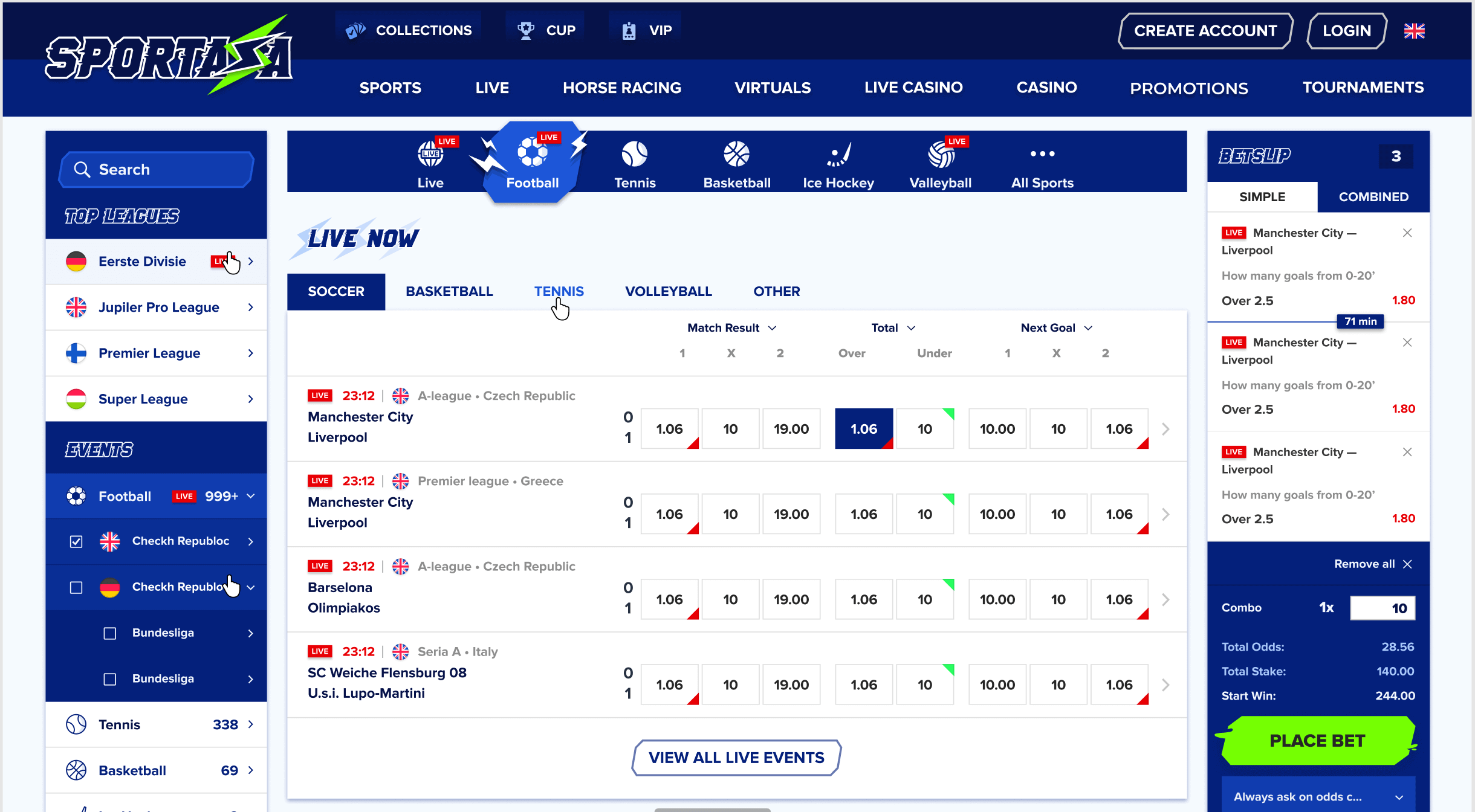Click the horizontal scrollbar below live events
Viewport: 1475px width, 812px height.
pos(712,810)
